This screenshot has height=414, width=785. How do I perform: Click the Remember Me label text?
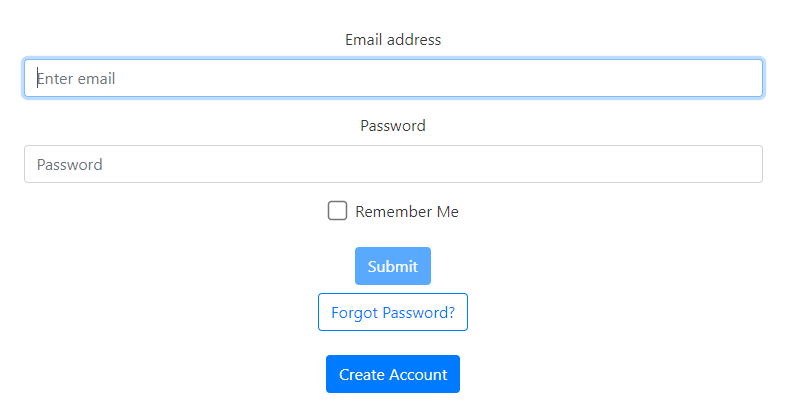[406, 212]
